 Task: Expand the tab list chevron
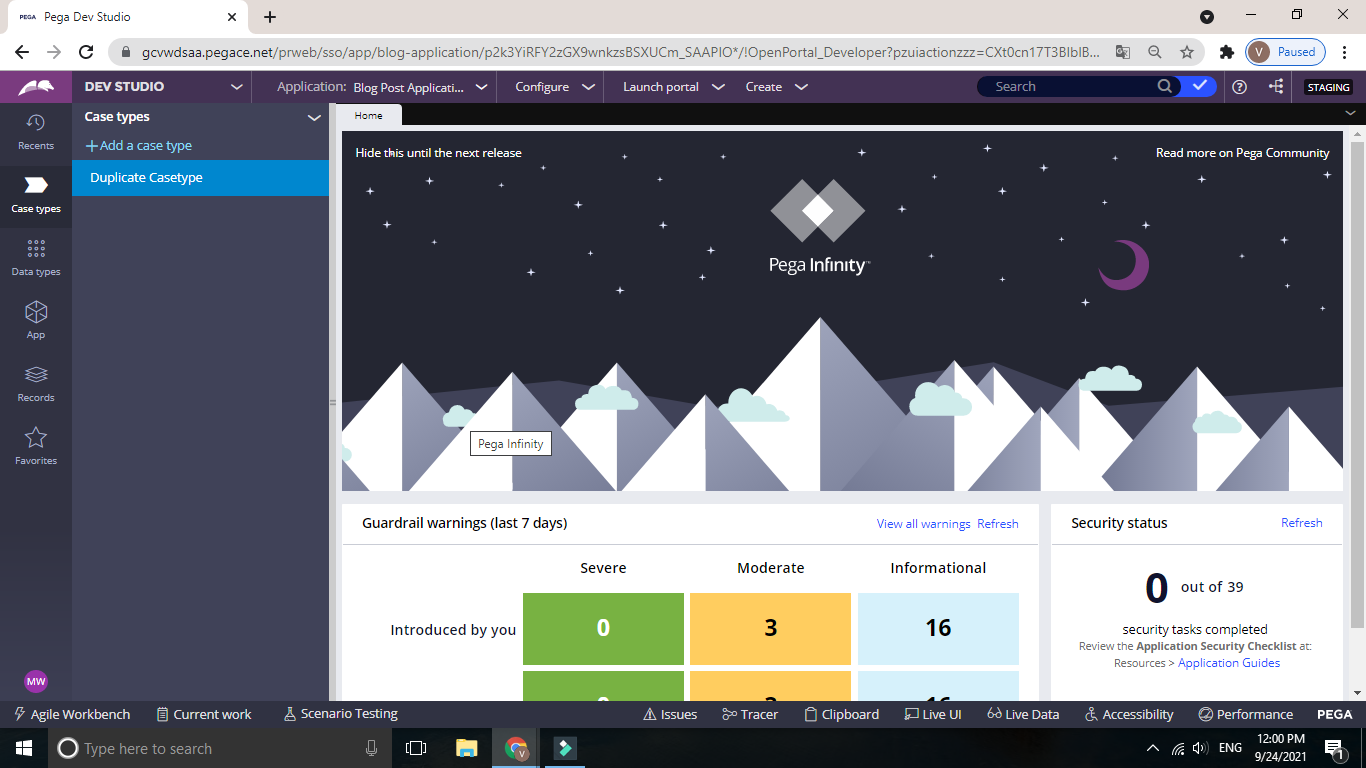tap(1350, 113)
